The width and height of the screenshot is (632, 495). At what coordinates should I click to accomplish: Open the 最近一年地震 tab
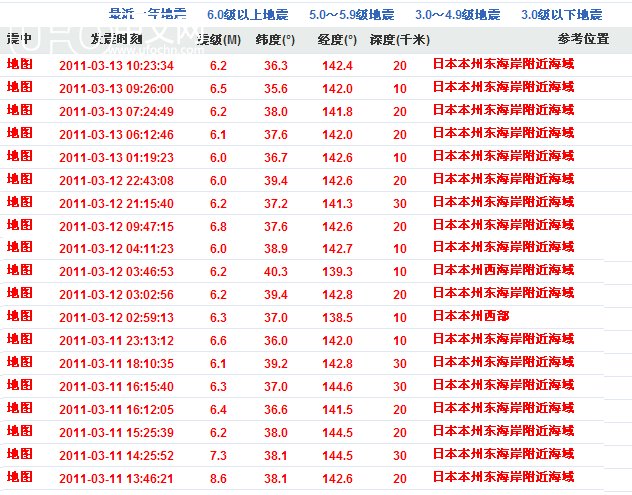[148, 14]
